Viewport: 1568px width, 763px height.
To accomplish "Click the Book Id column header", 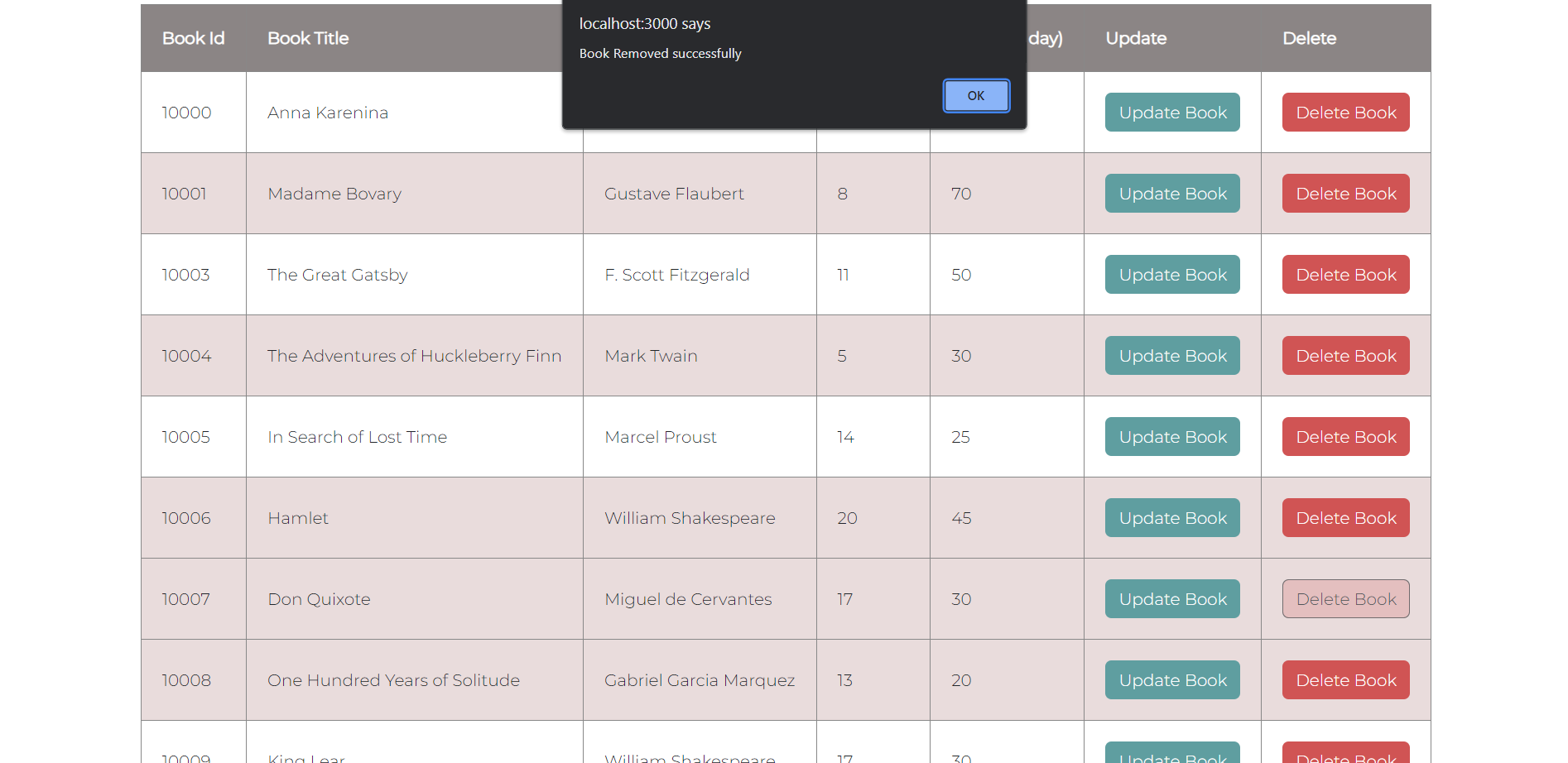I will [x=193, y=38].
